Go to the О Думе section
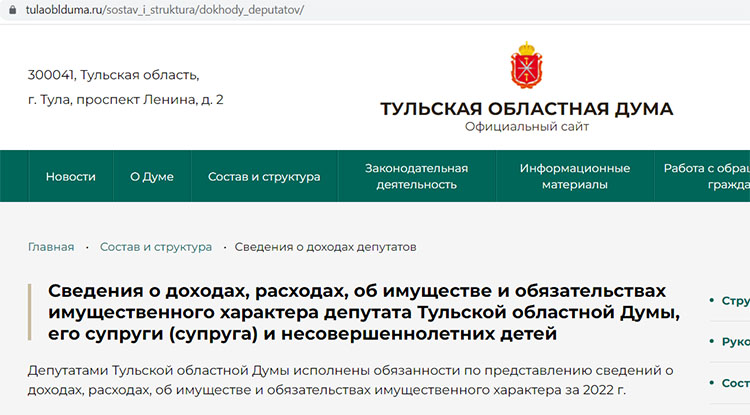Screen dimensions: 750x415 point(151,177)
